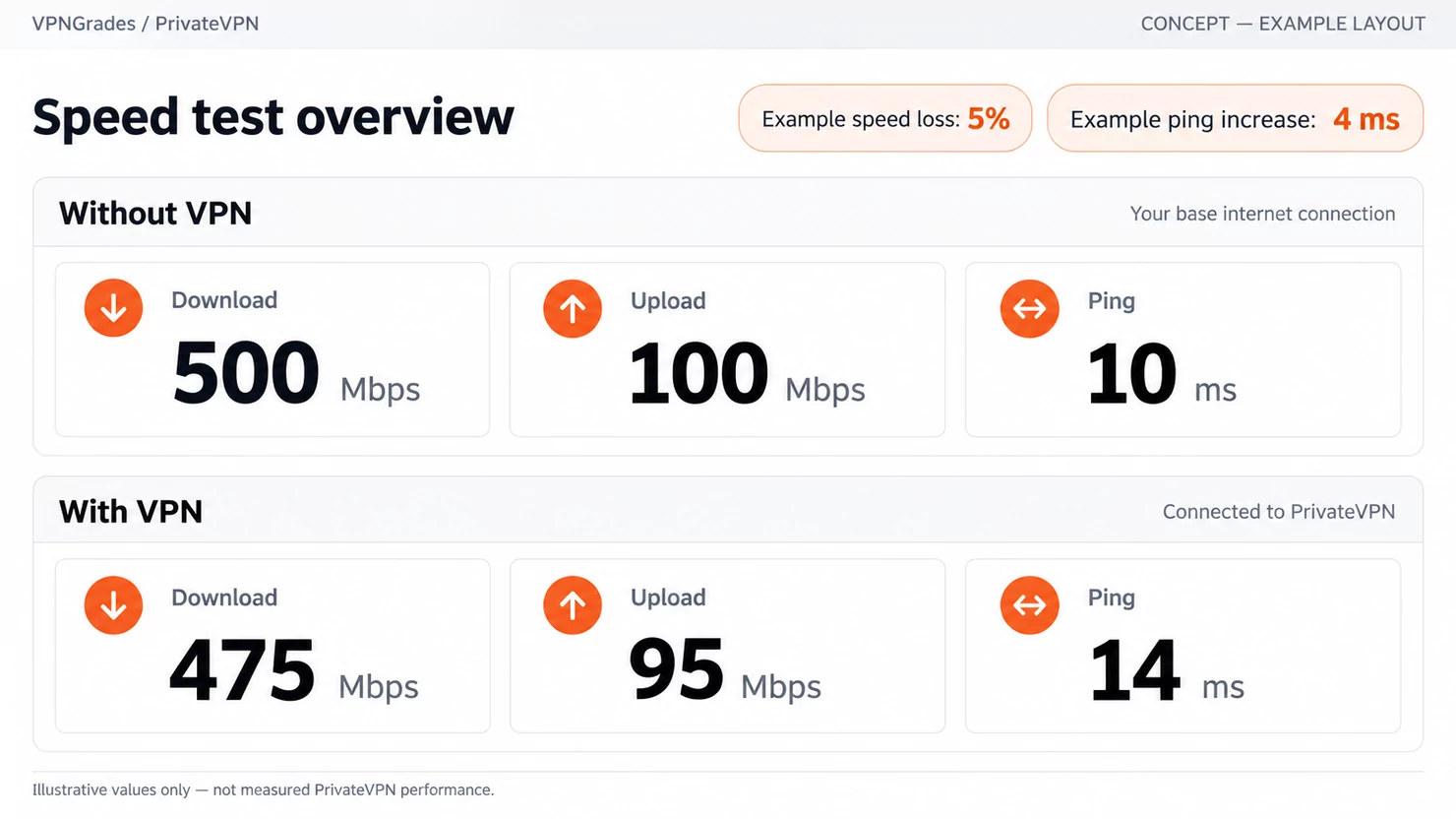Screen dimensions: 1456x819
Task: Click the With VPN section title
Action: click(x=131, y=512)
